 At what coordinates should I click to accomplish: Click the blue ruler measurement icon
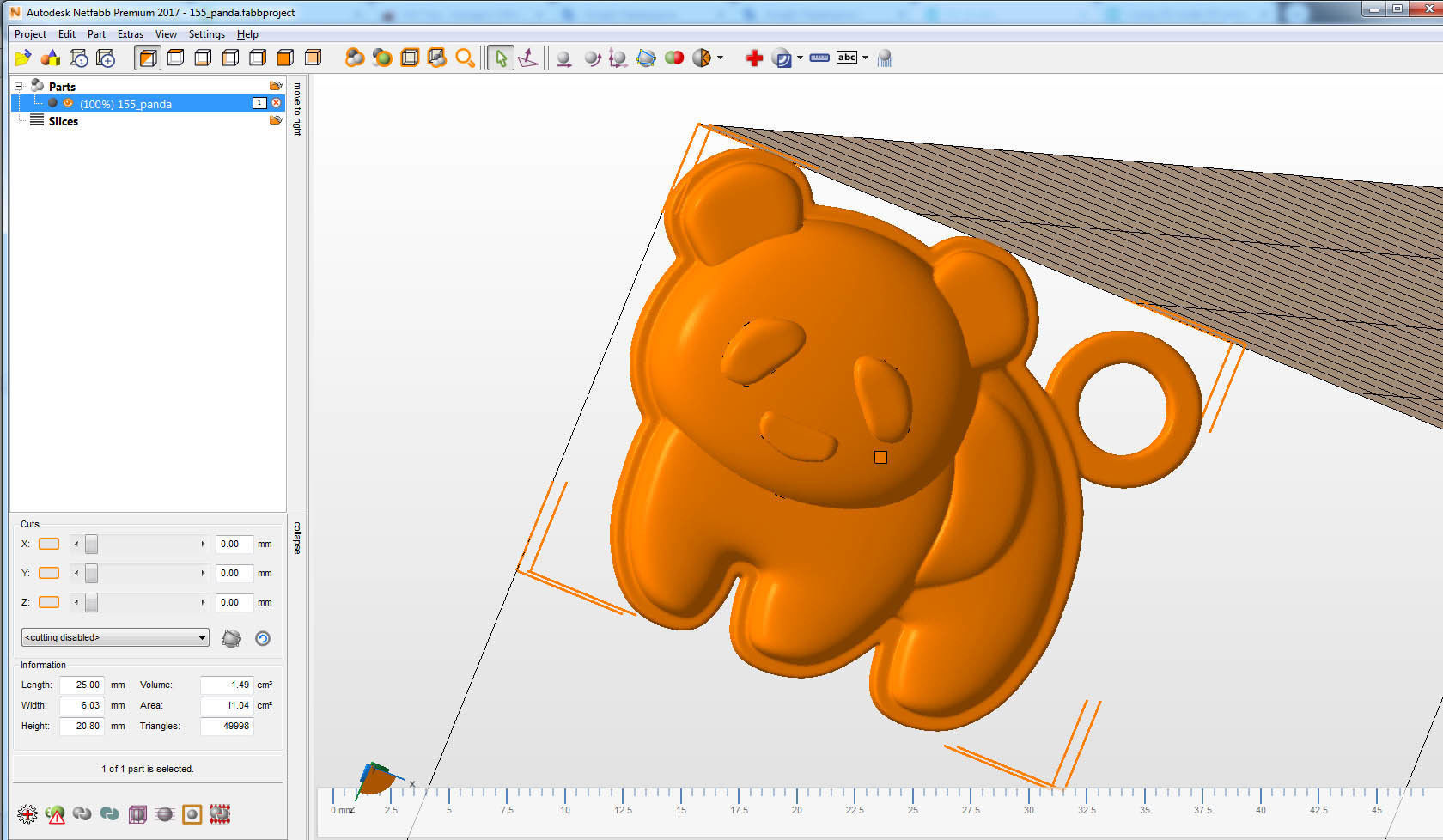click(x=819, y=58)
